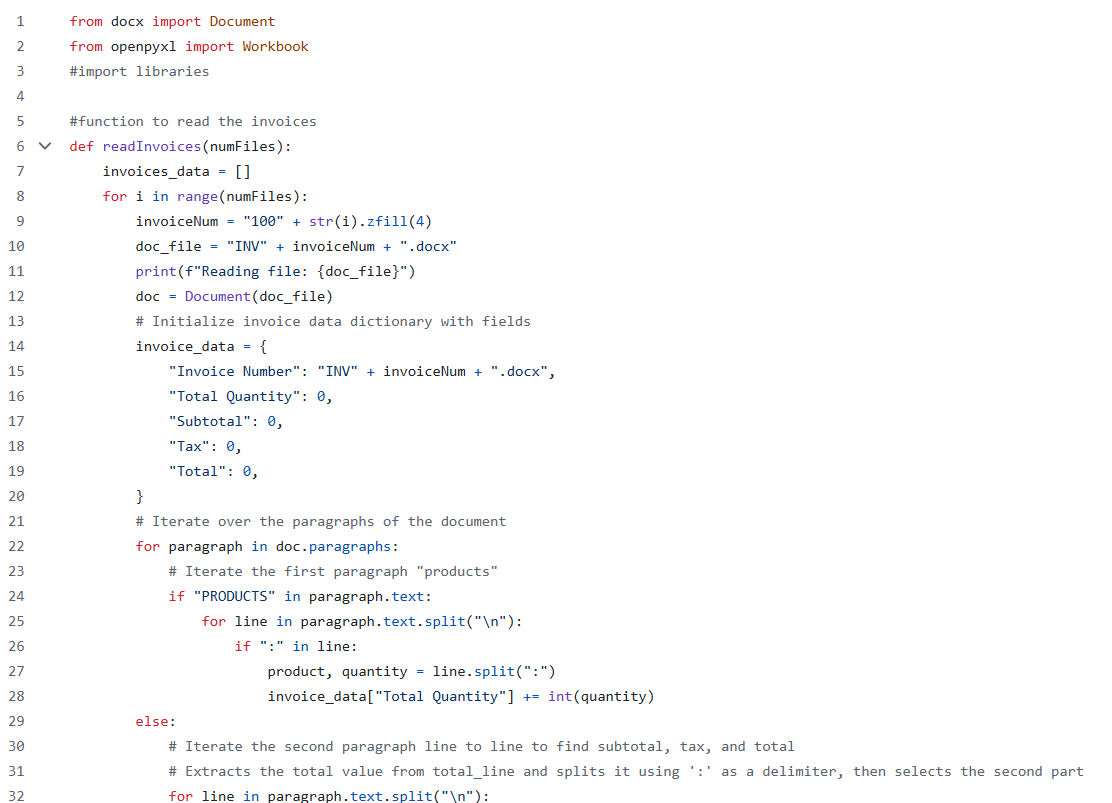Click 'invoices_data = []' assignment

click(x=177, y=171)
